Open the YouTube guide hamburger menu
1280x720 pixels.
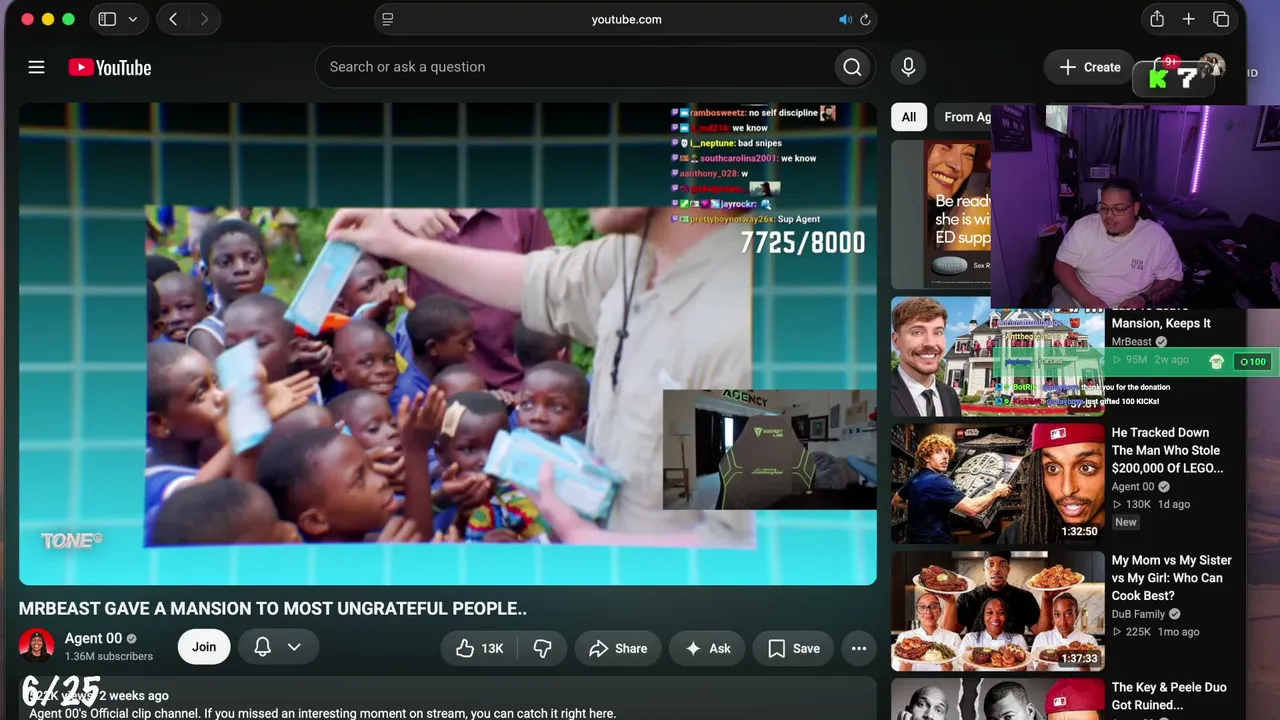tap(36, 67)
